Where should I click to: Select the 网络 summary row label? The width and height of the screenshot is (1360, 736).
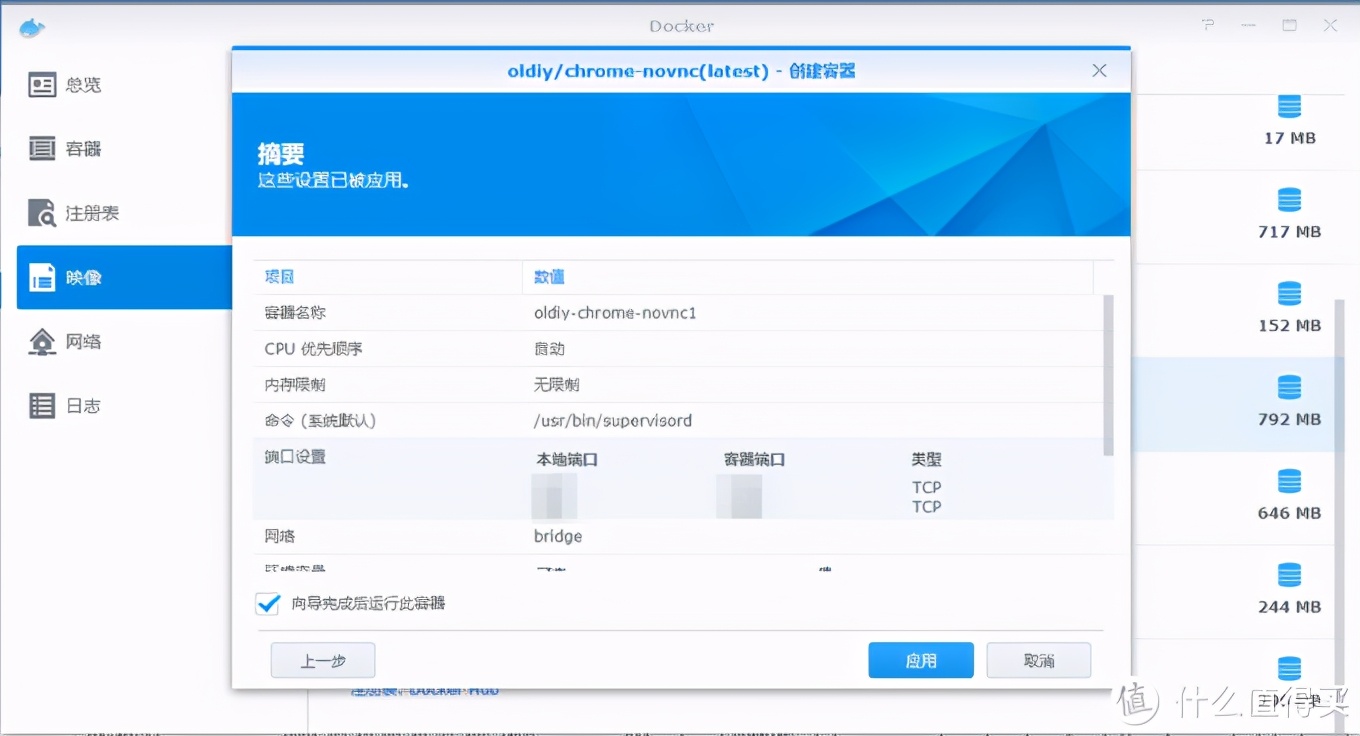coord(280,537)
